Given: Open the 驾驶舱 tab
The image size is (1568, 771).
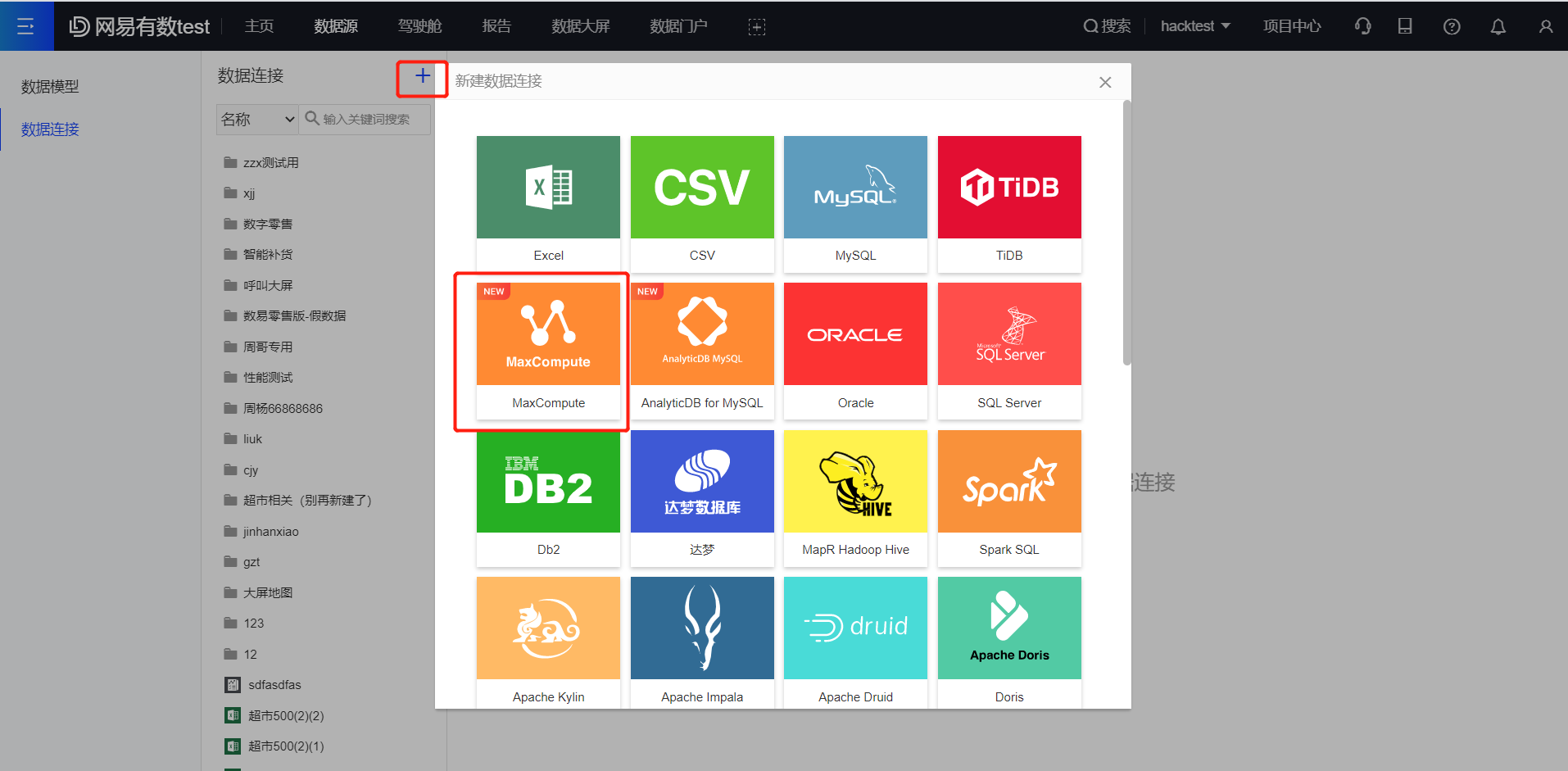Looking at the screenshot, I should coord(419,26).
